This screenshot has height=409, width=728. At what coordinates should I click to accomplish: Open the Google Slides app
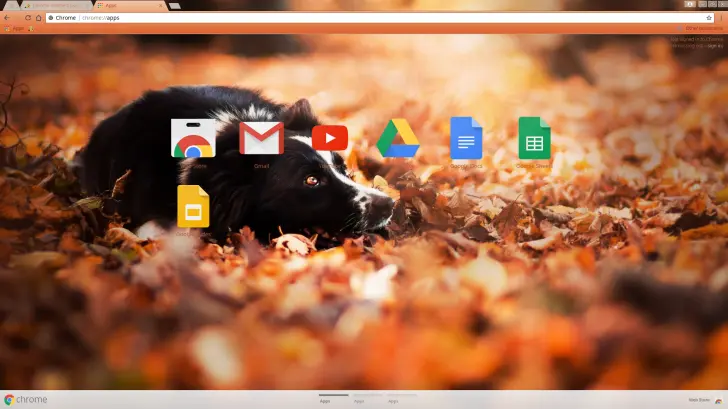pyautogui.click(x=193, y=206)
